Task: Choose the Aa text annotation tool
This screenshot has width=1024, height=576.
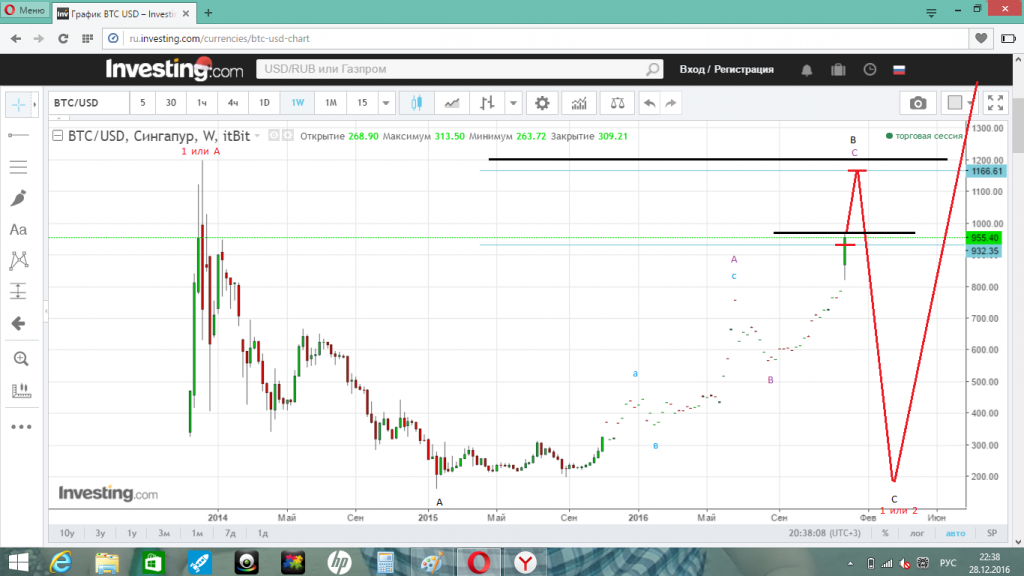Action: tap(18, 230)
